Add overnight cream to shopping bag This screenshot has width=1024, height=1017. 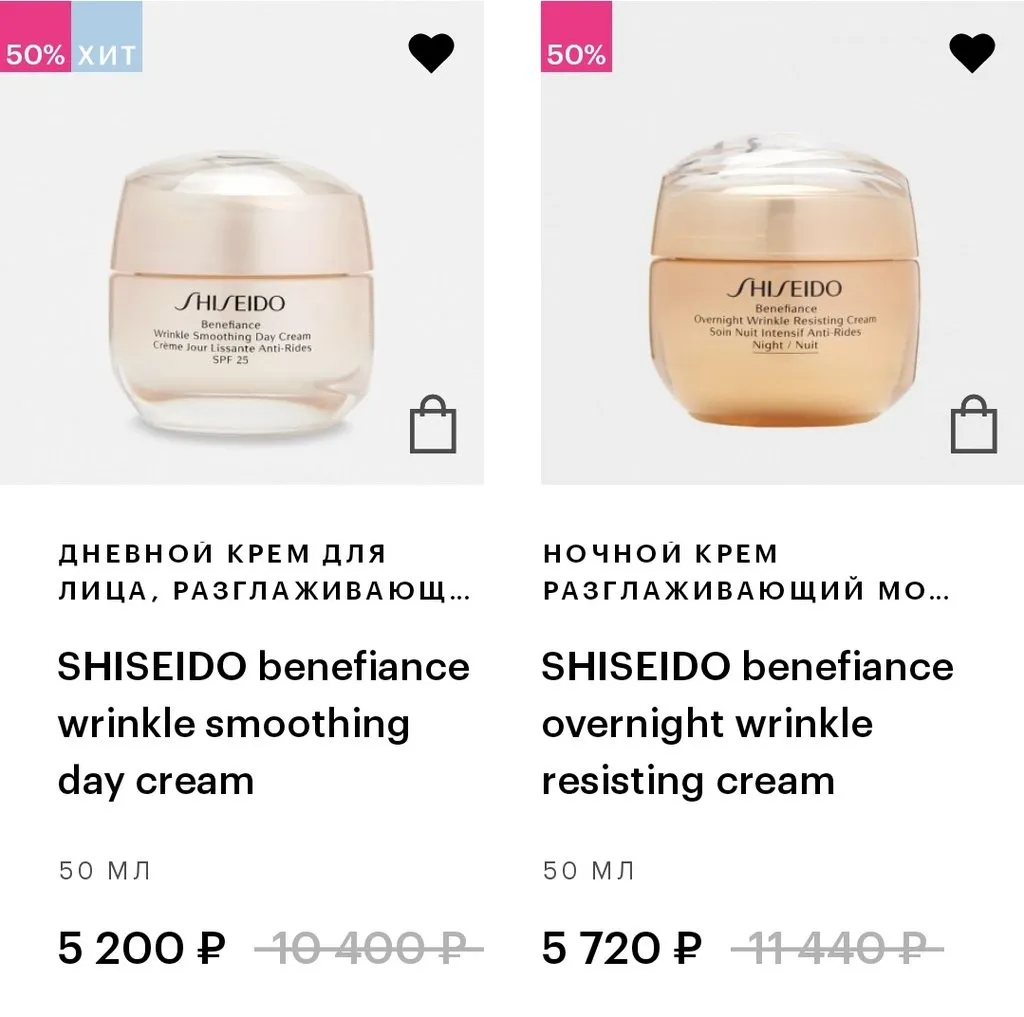tap(974, 424)
